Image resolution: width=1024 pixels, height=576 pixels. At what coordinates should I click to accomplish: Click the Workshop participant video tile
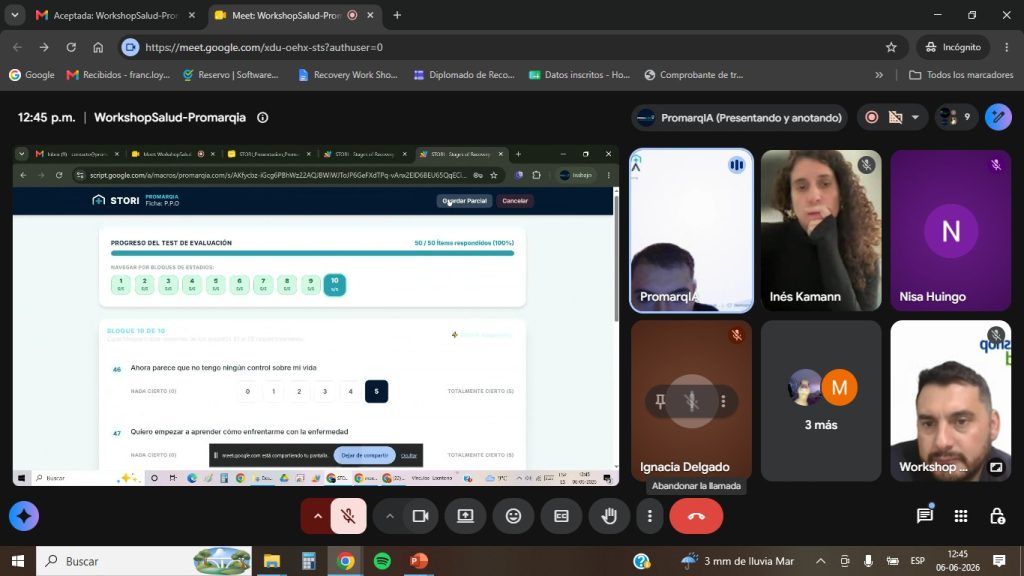pos(950,401)
